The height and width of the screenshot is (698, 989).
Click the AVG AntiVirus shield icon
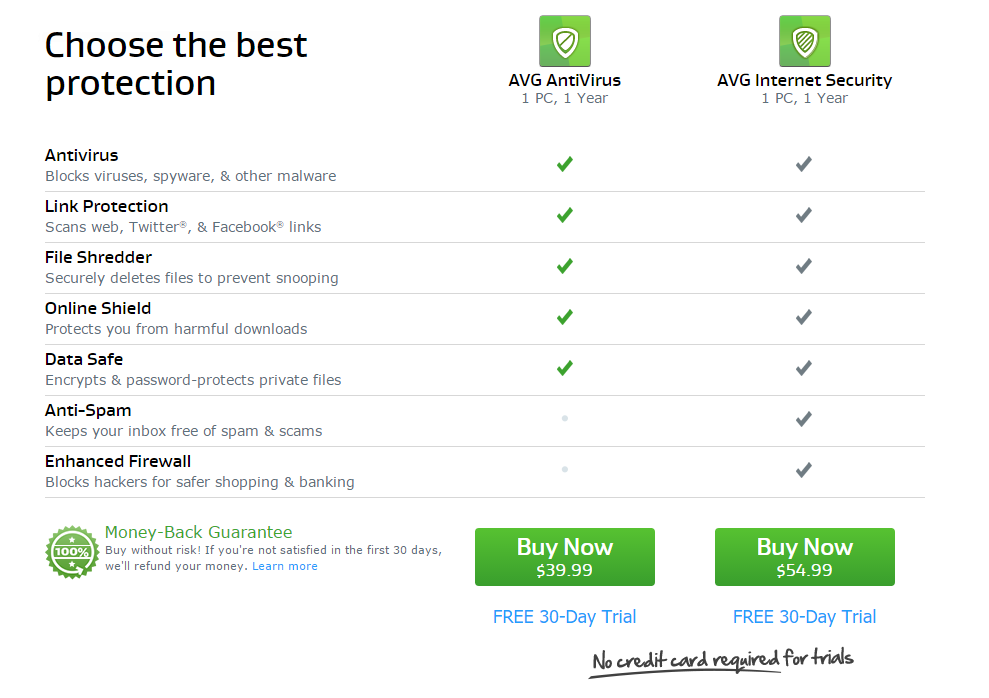pyautogui.click(x=564, y=41)
